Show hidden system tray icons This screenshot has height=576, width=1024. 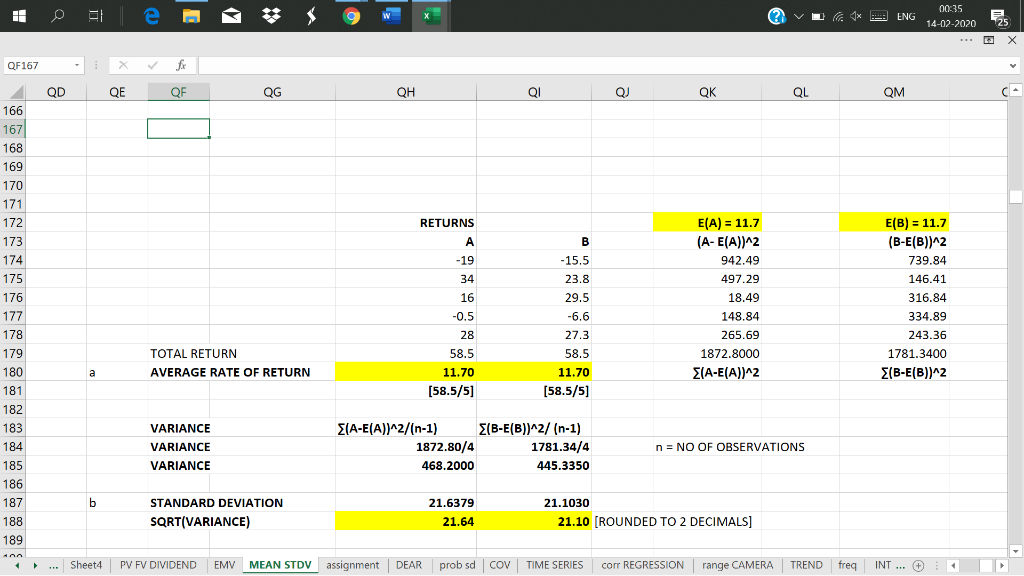pos(799,16)
